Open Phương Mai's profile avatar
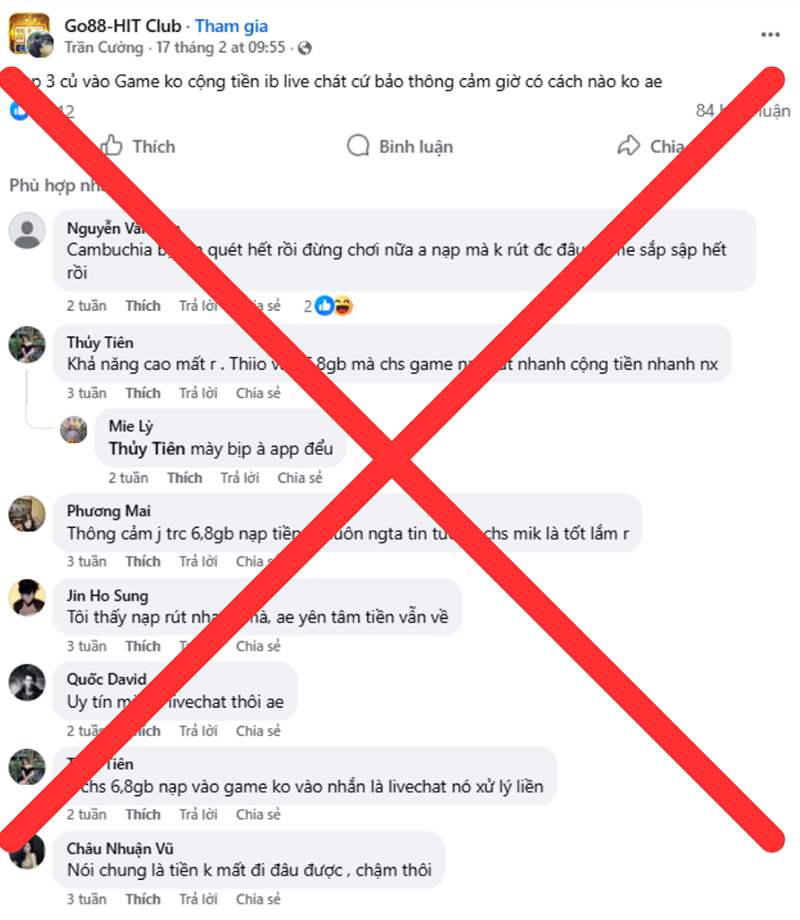The width and height of the screenshot is (800, 920). pos(27,513)
